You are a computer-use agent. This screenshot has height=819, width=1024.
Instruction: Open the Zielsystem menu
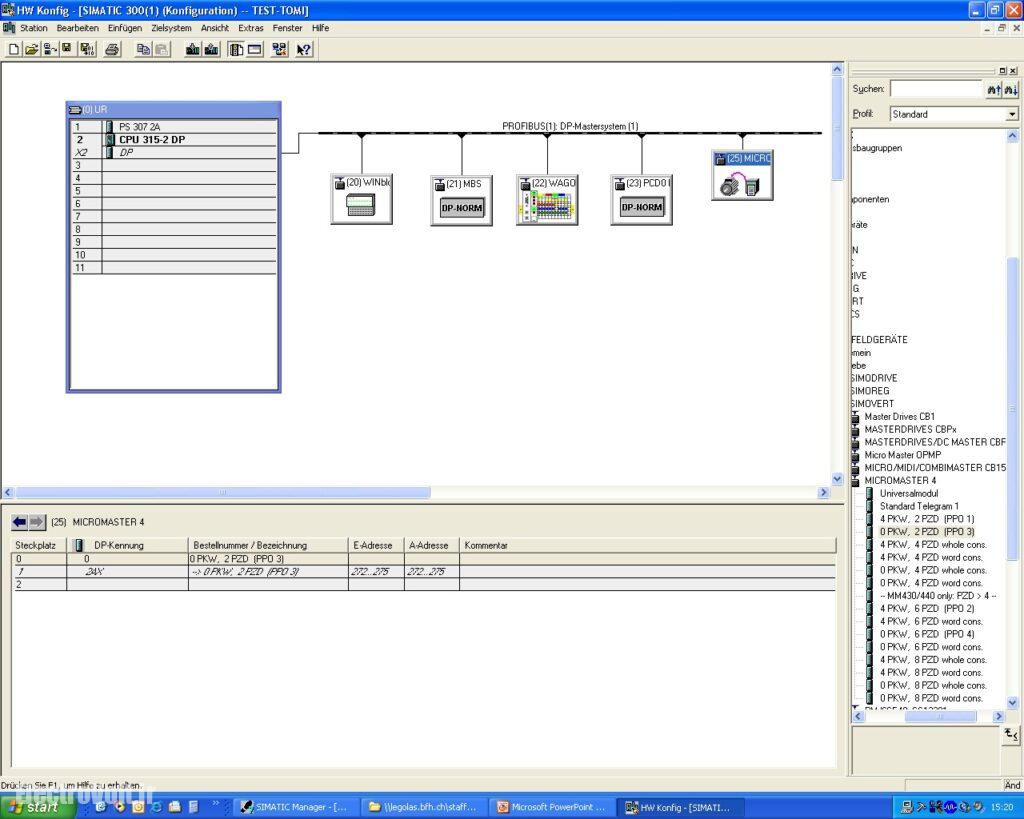[x=171, y=28]
